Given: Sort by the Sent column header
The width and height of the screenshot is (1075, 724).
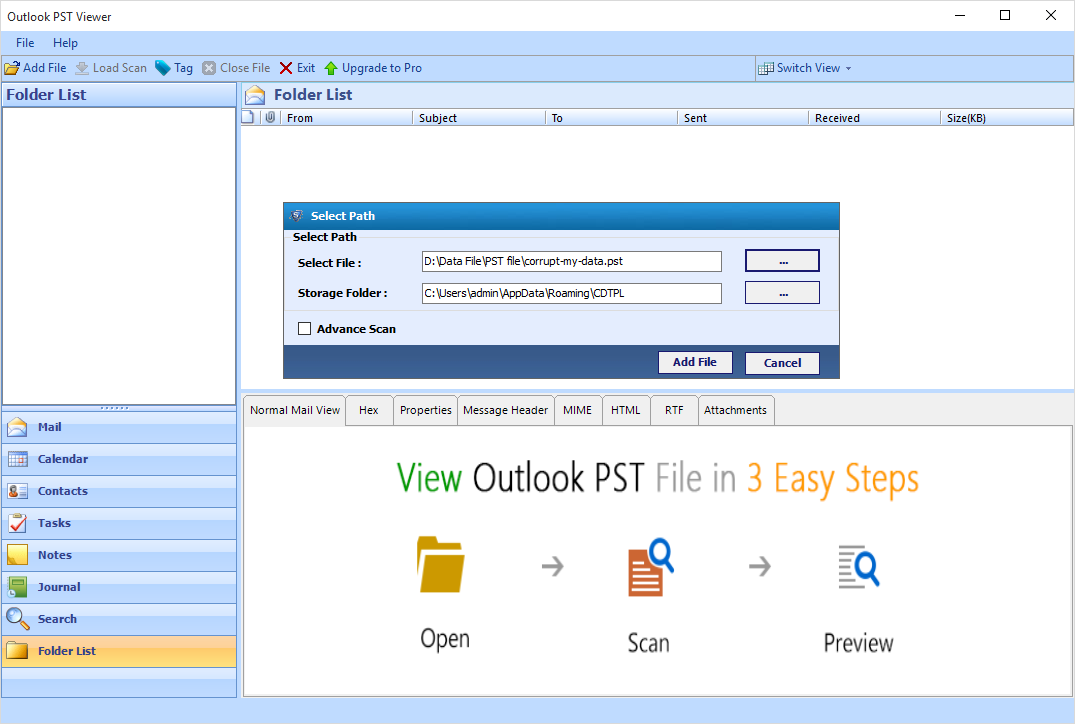Looking at the screenshot, I should click(x=743, y=118).
